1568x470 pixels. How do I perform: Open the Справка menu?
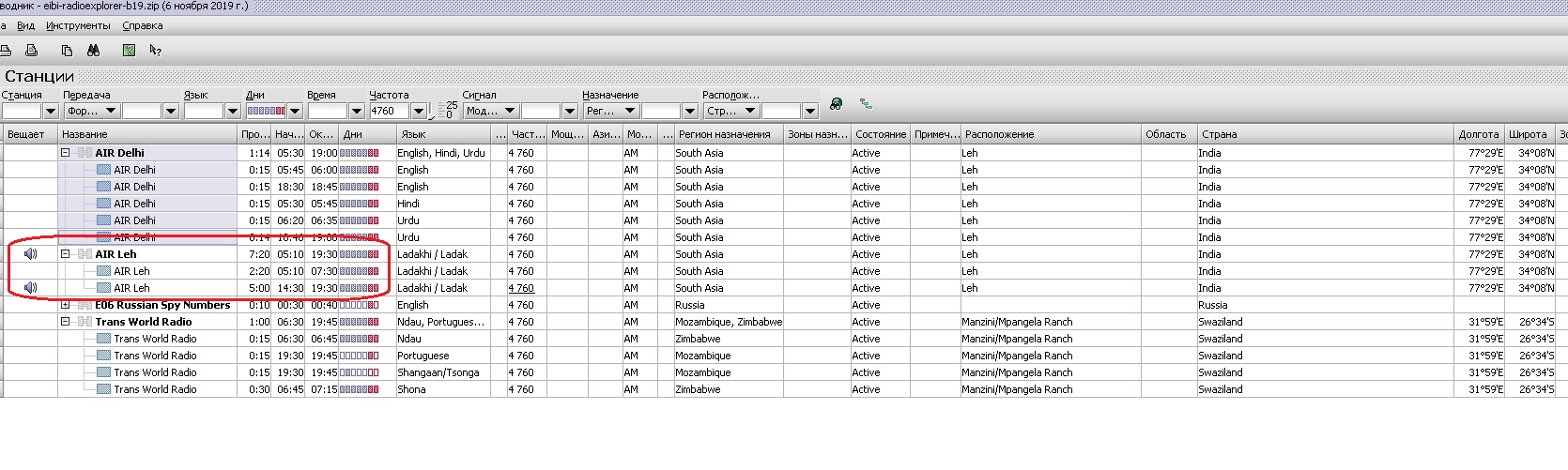[x=143, y=25]
